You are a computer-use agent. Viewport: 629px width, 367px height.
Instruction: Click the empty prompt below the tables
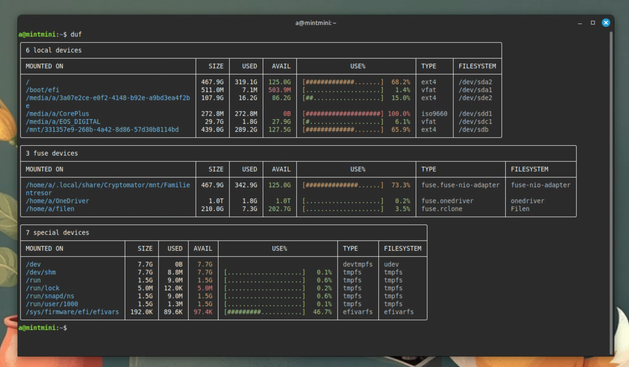[x=43, y=328]
